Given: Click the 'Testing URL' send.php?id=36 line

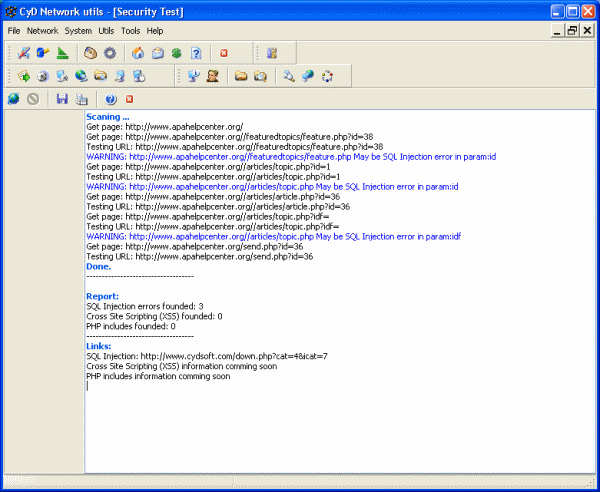Looking at the screenshot, I should [x=200, y=256].
